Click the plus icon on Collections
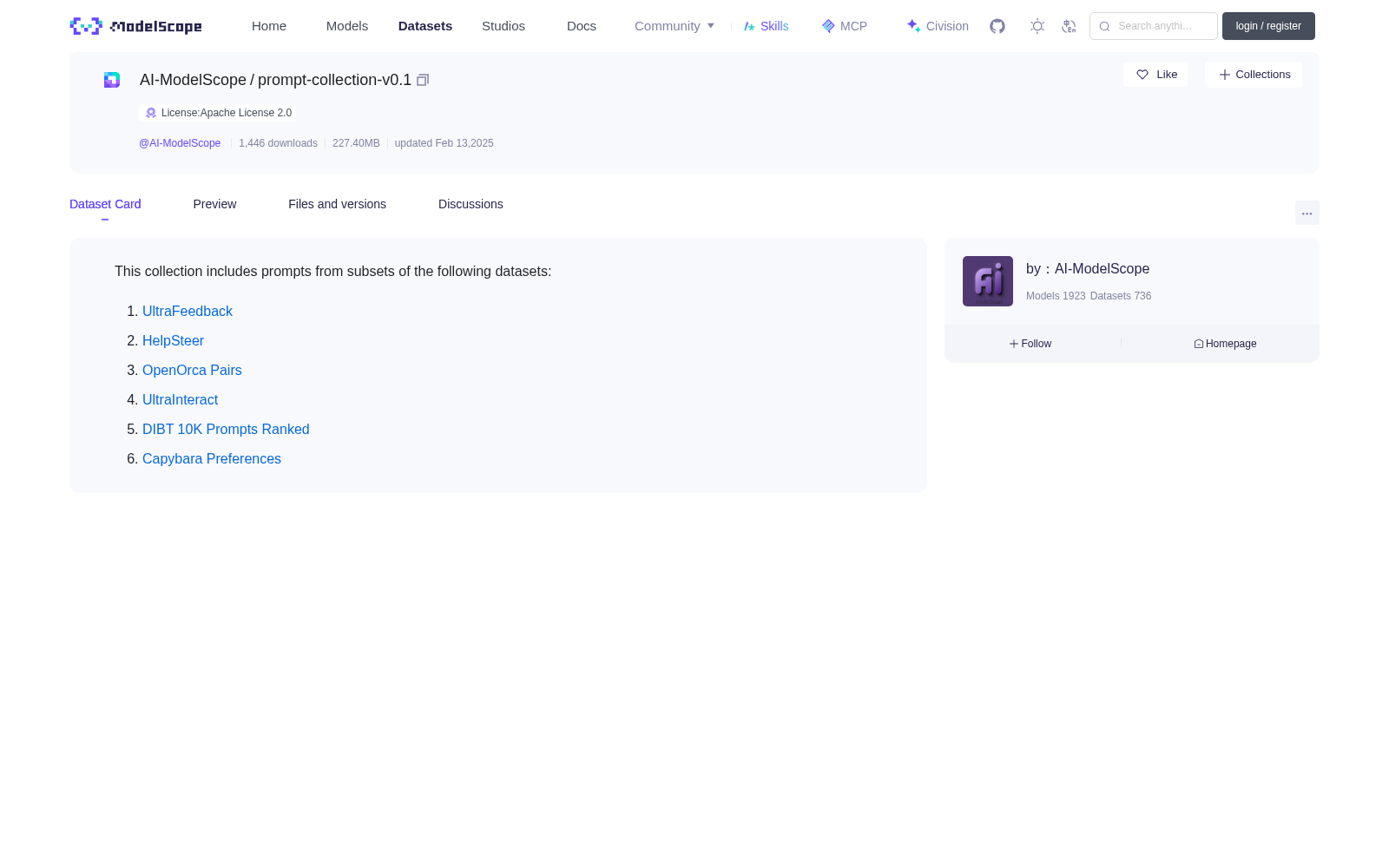 (1225, 75)
